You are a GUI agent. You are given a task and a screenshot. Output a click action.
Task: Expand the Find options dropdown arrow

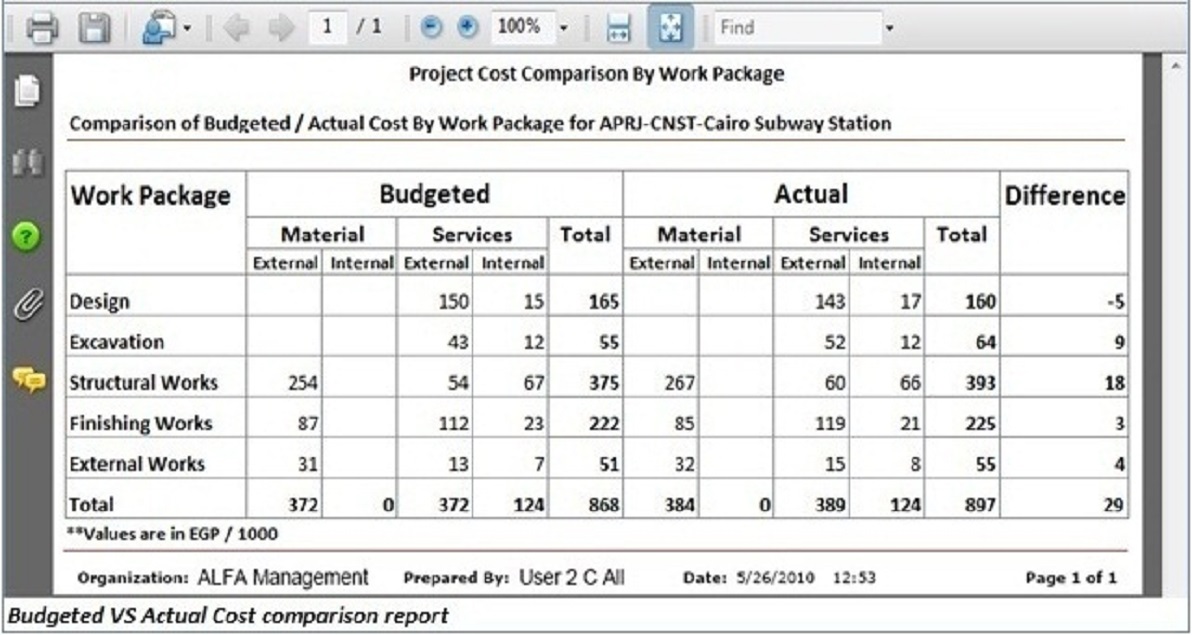tap(889, 28)
